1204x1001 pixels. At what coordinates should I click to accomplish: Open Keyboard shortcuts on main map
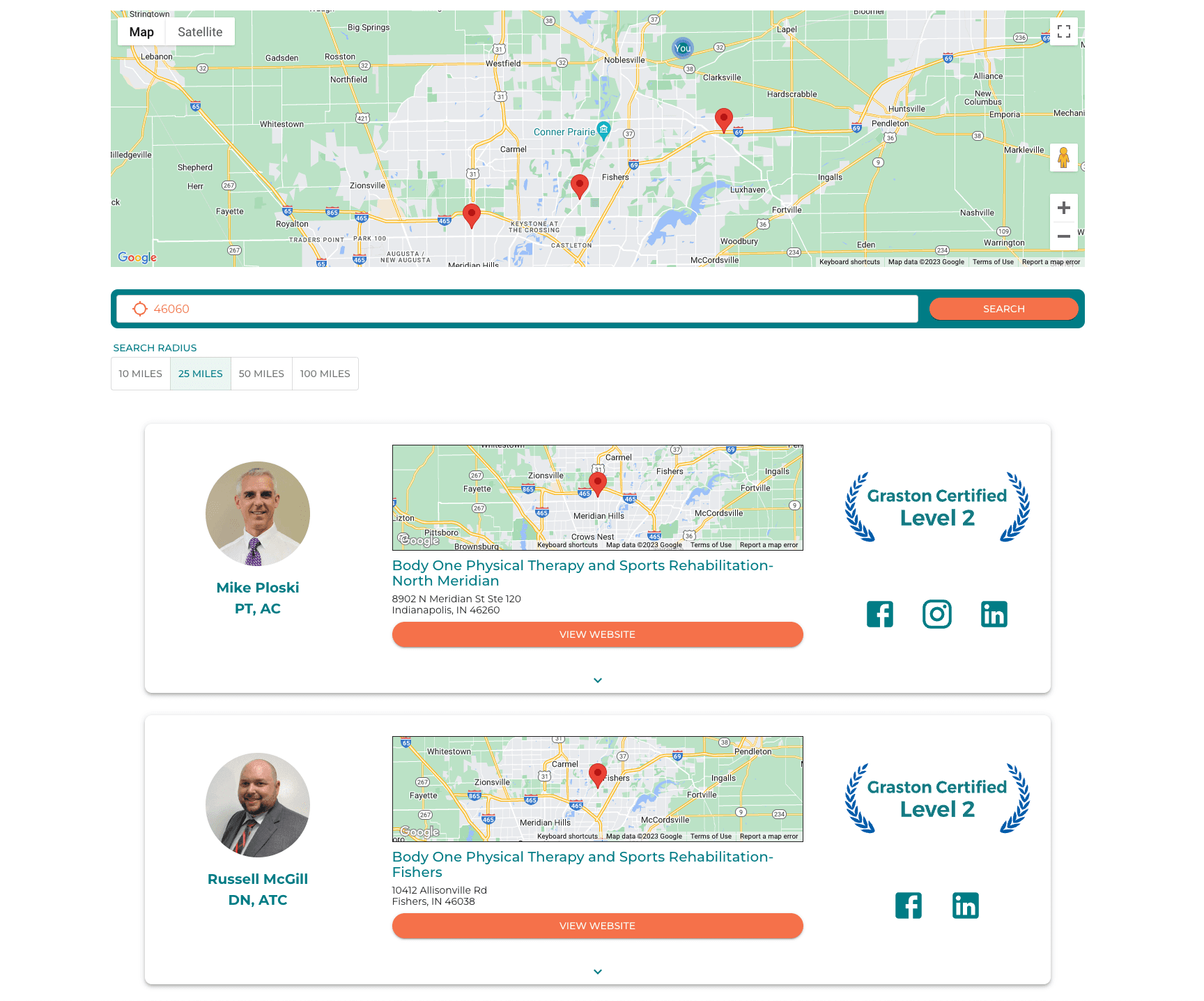point(849,262)
